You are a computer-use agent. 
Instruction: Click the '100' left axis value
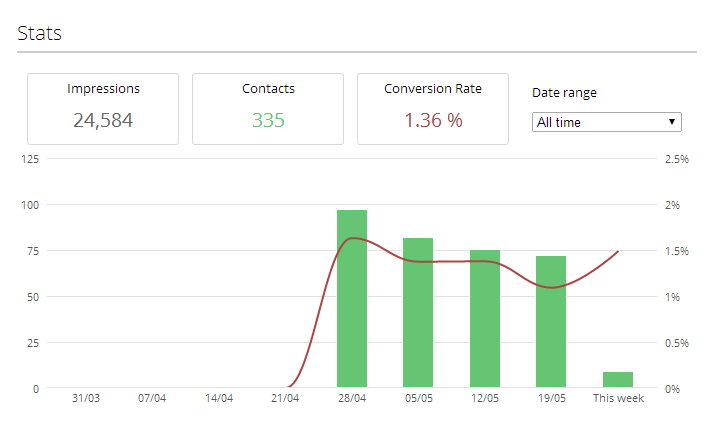30,205
